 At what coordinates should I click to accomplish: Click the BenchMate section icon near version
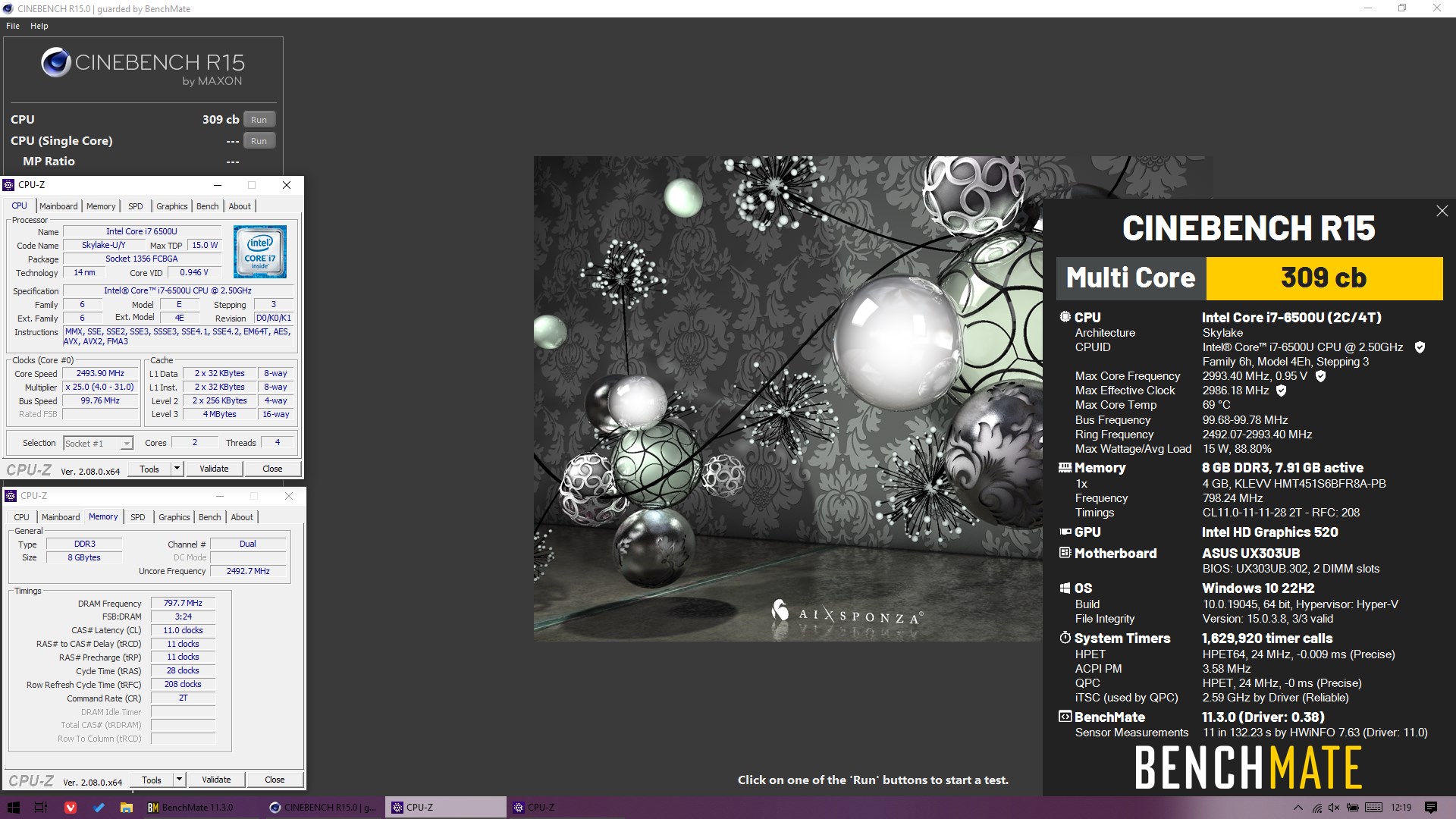pyautogui.click(x=1065, y=717)
